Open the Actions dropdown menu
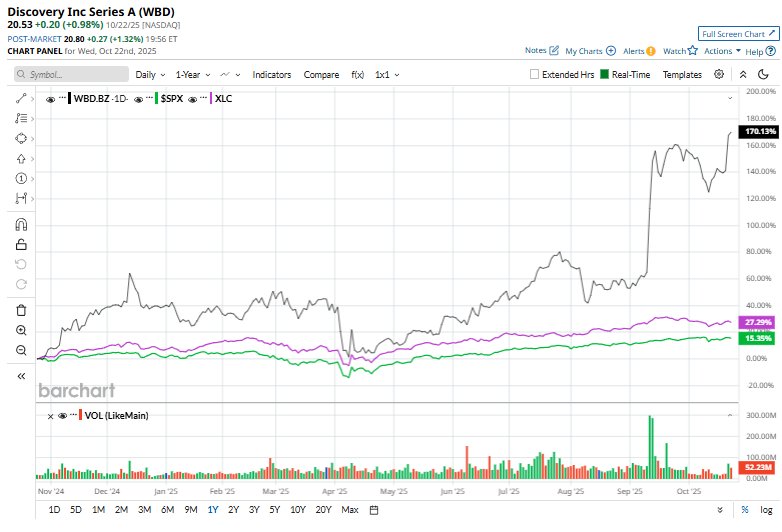Viewport: 782px width, 532px height. pyautogui.click(x=722, y=51)
